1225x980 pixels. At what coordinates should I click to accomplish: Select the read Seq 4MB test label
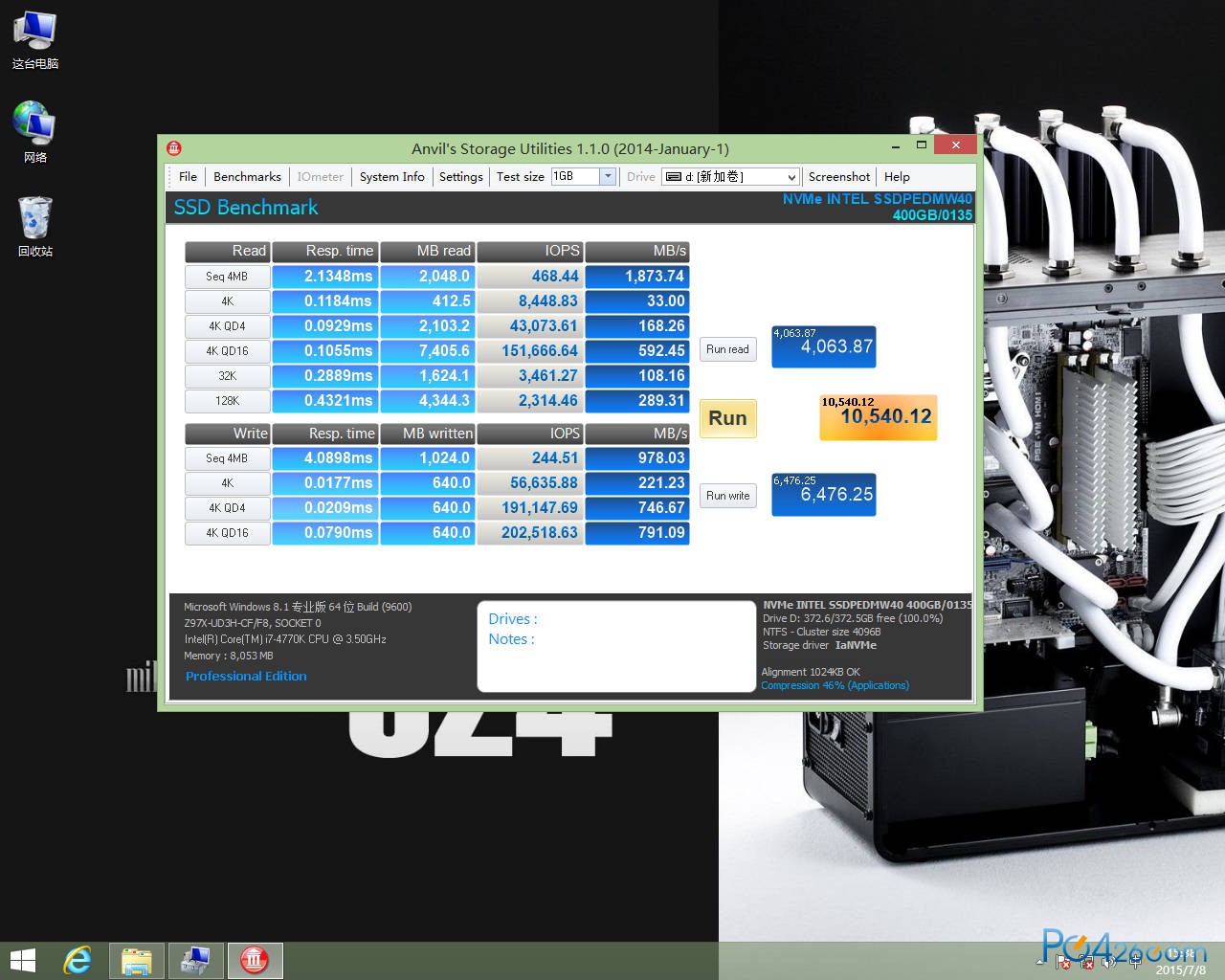(227, 277)
